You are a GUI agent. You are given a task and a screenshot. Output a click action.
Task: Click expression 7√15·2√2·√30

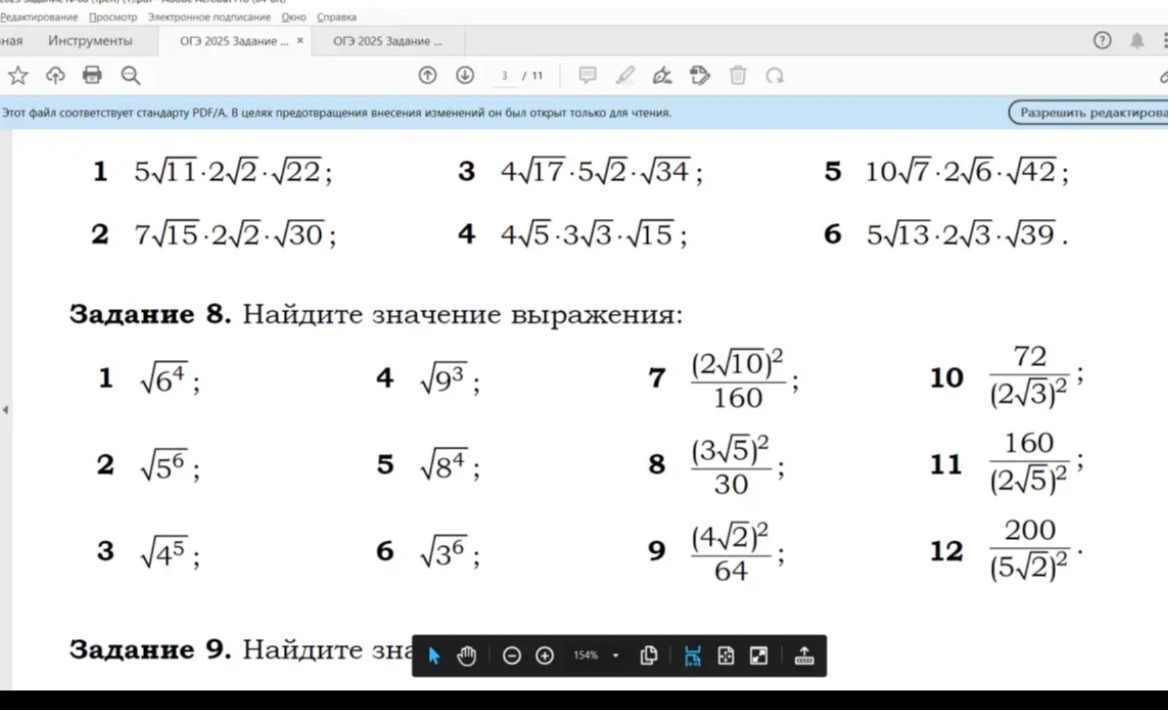pyautogui.click(x=236, y=235)
